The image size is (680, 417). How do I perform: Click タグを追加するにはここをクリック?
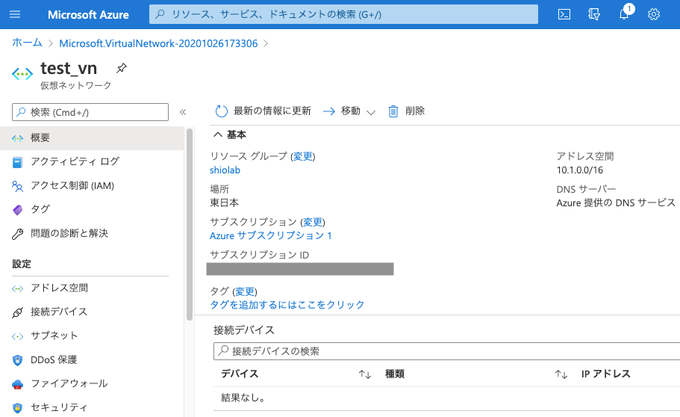pos(287,305)
